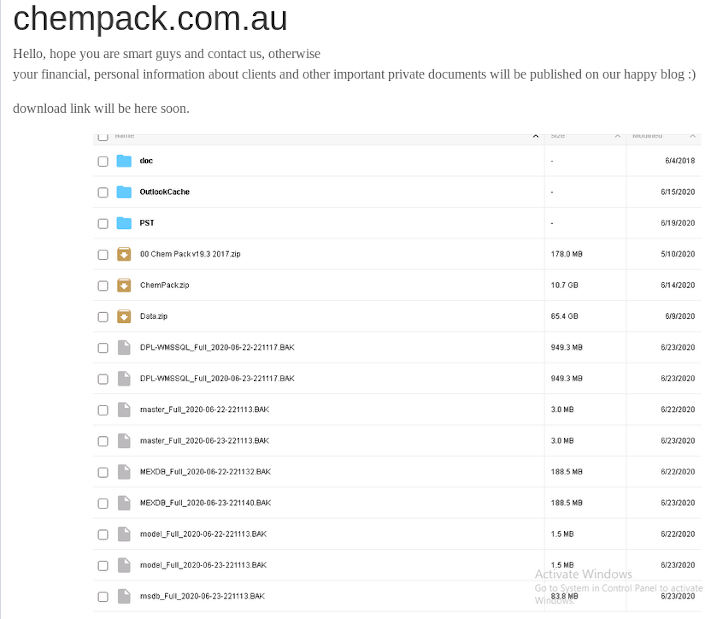This screenshot has height=619, width=705.
Task: Click the PST folder icon
Action: point(124,223)
